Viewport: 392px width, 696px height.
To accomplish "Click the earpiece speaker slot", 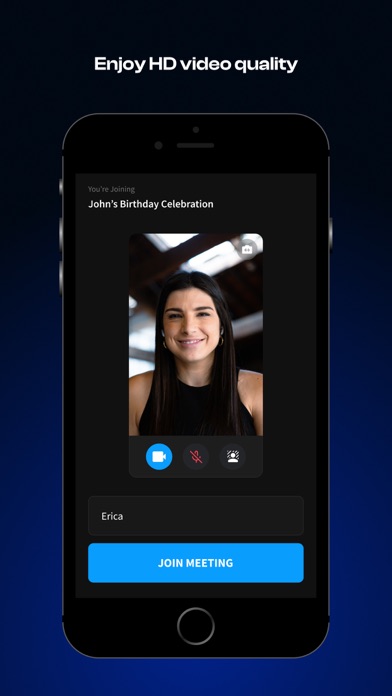I will click(195, 145).
